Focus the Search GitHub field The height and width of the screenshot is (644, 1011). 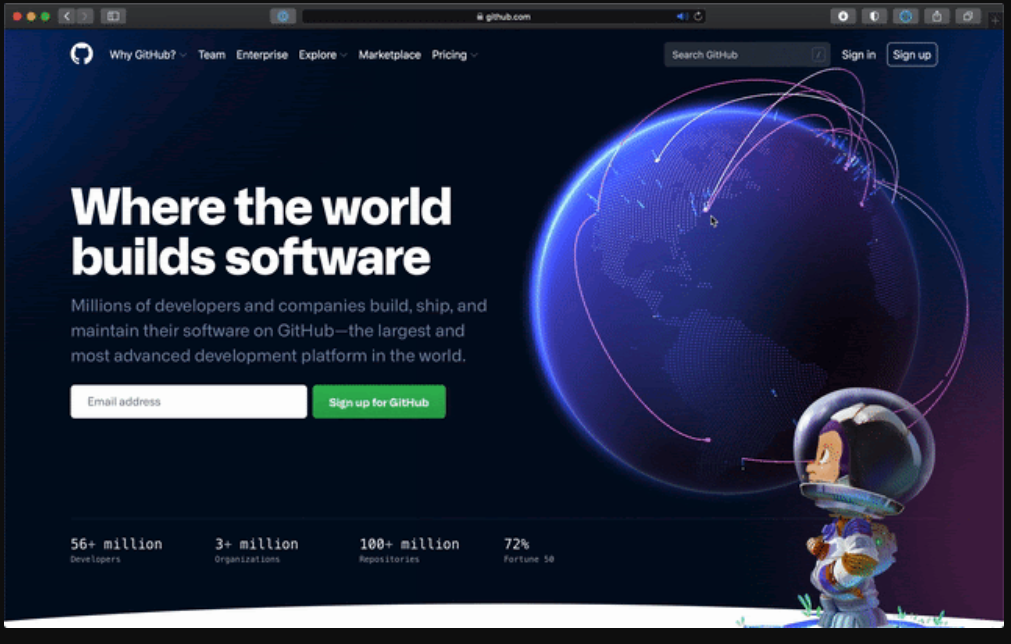(x=747, y=55)
